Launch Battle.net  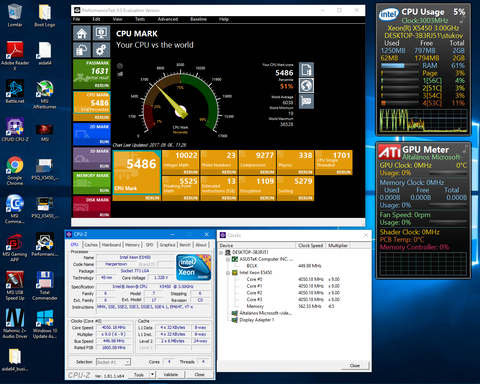click(x=15, y=91)
